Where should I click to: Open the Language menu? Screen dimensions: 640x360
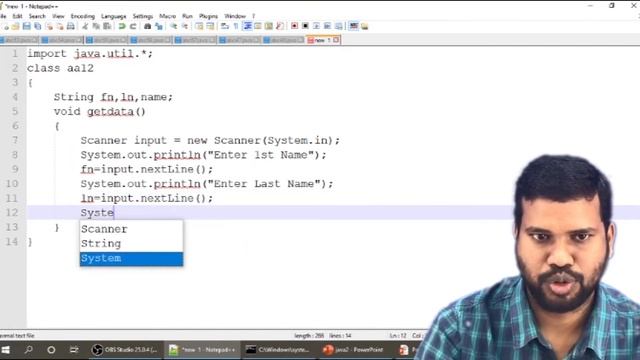click(x=113, y=16)
